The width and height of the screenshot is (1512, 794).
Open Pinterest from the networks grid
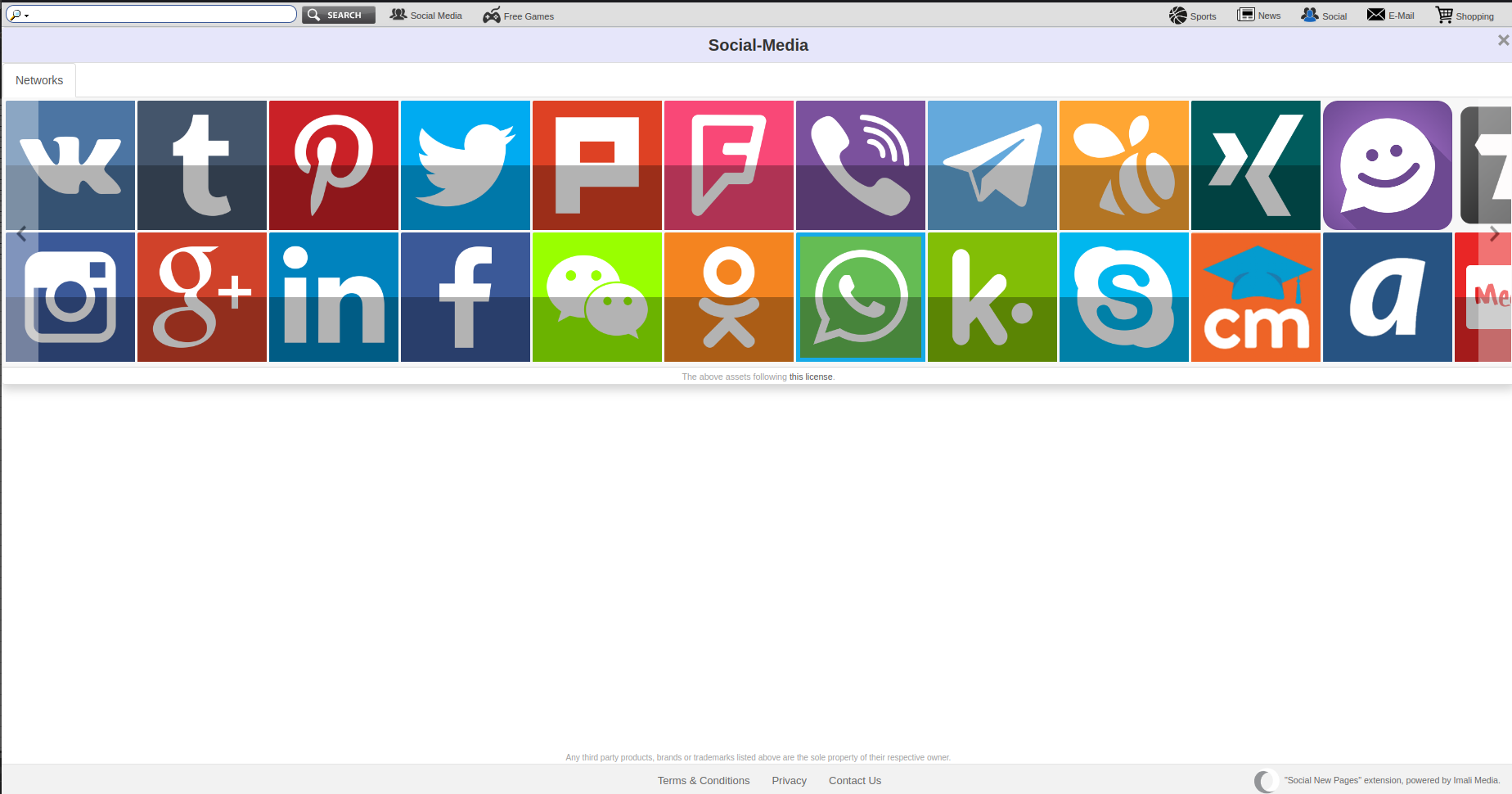click(333, 165)
